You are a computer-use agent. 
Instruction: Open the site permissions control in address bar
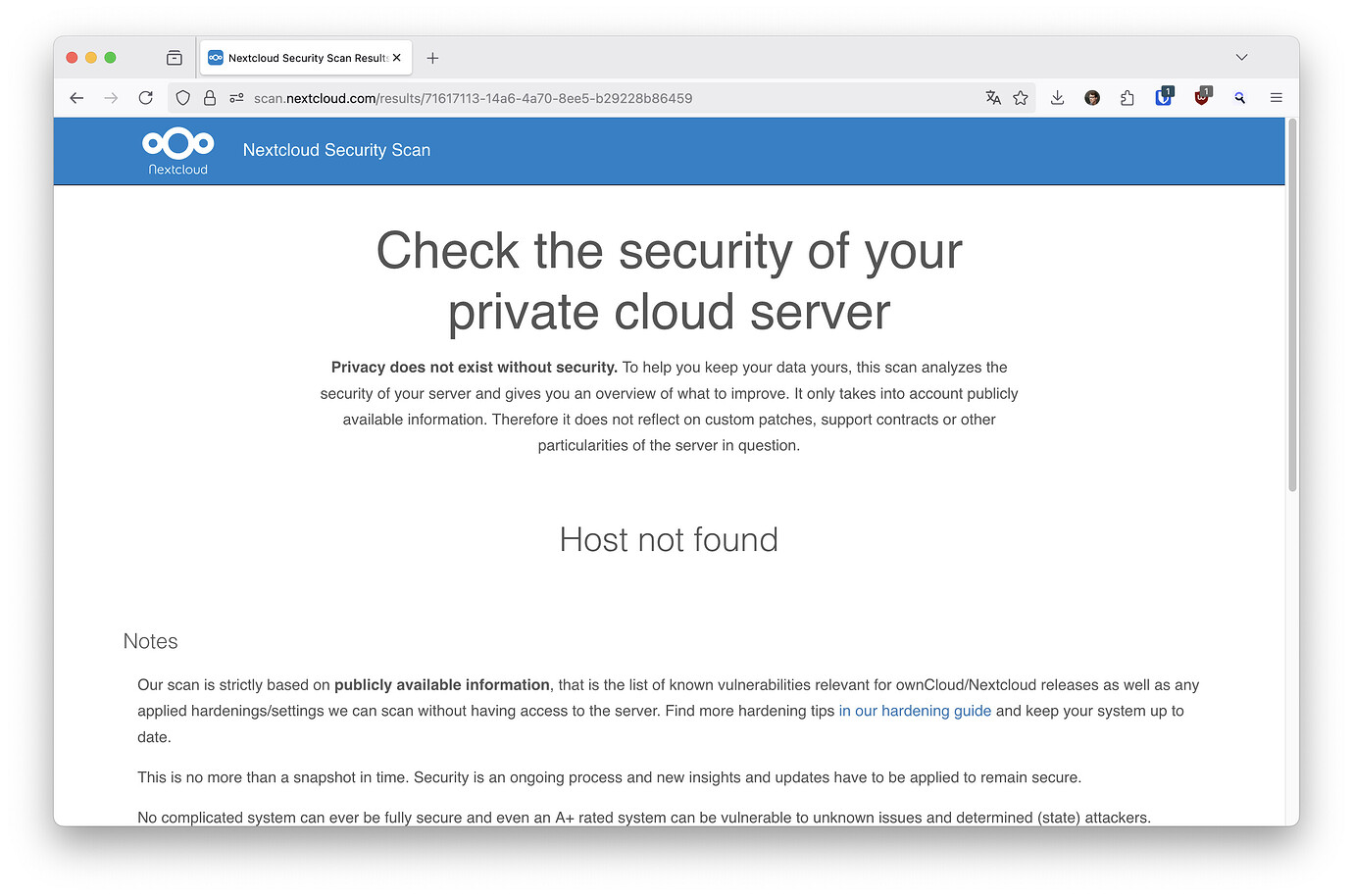[235, 97]
